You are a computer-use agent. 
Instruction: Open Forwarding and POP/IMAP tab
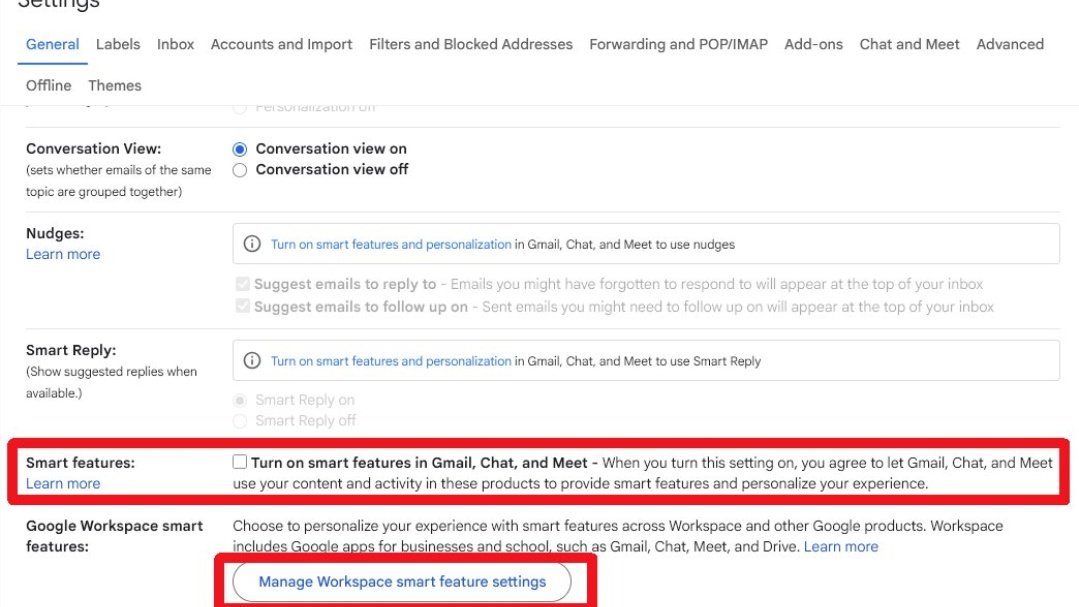coord(679,44)
